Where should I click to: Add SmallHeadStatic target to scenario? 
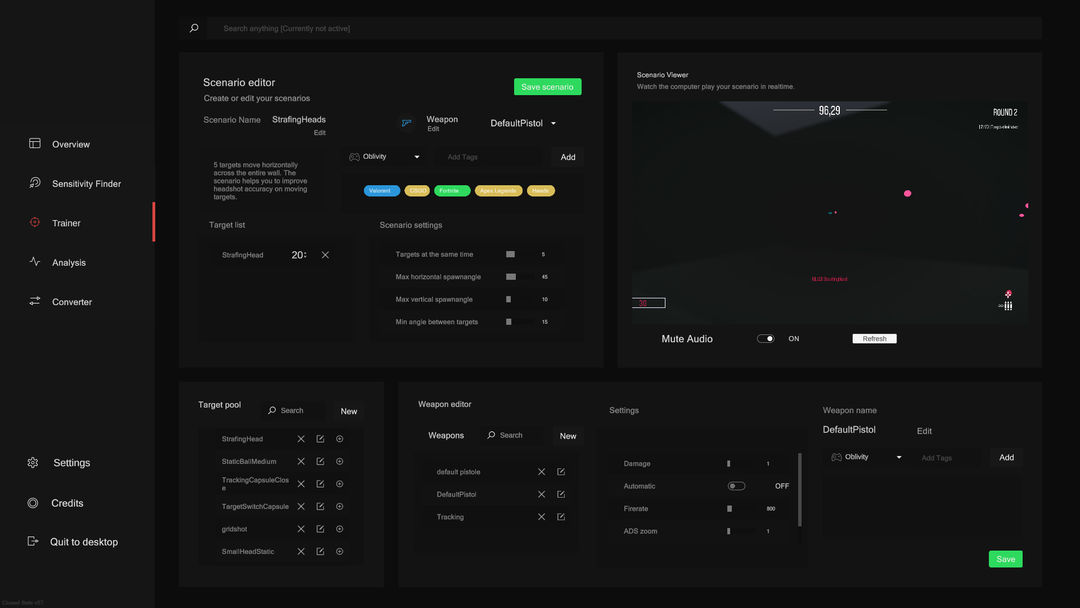point(340,551)
